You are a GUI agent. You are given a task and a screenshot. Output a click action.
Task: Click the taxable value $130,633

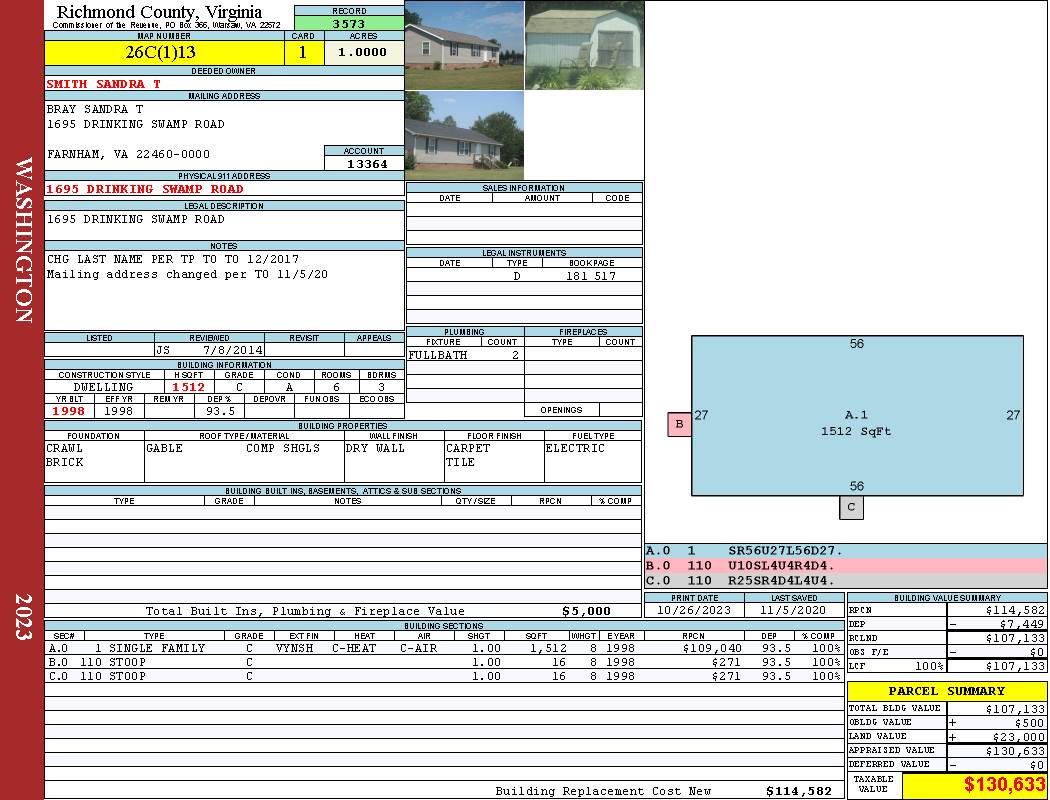coord(1003,785)
